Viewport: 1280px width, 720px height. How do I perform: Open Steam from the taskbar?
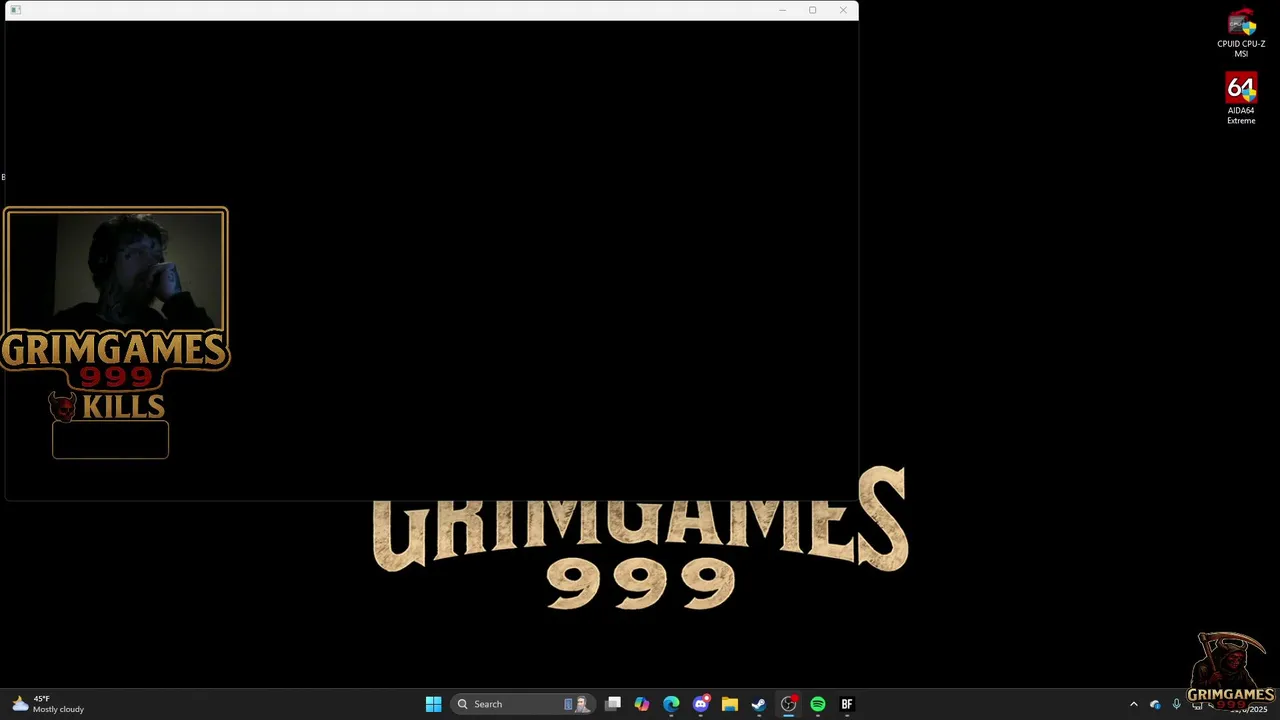pyautogui.click(x=759, y=704)
